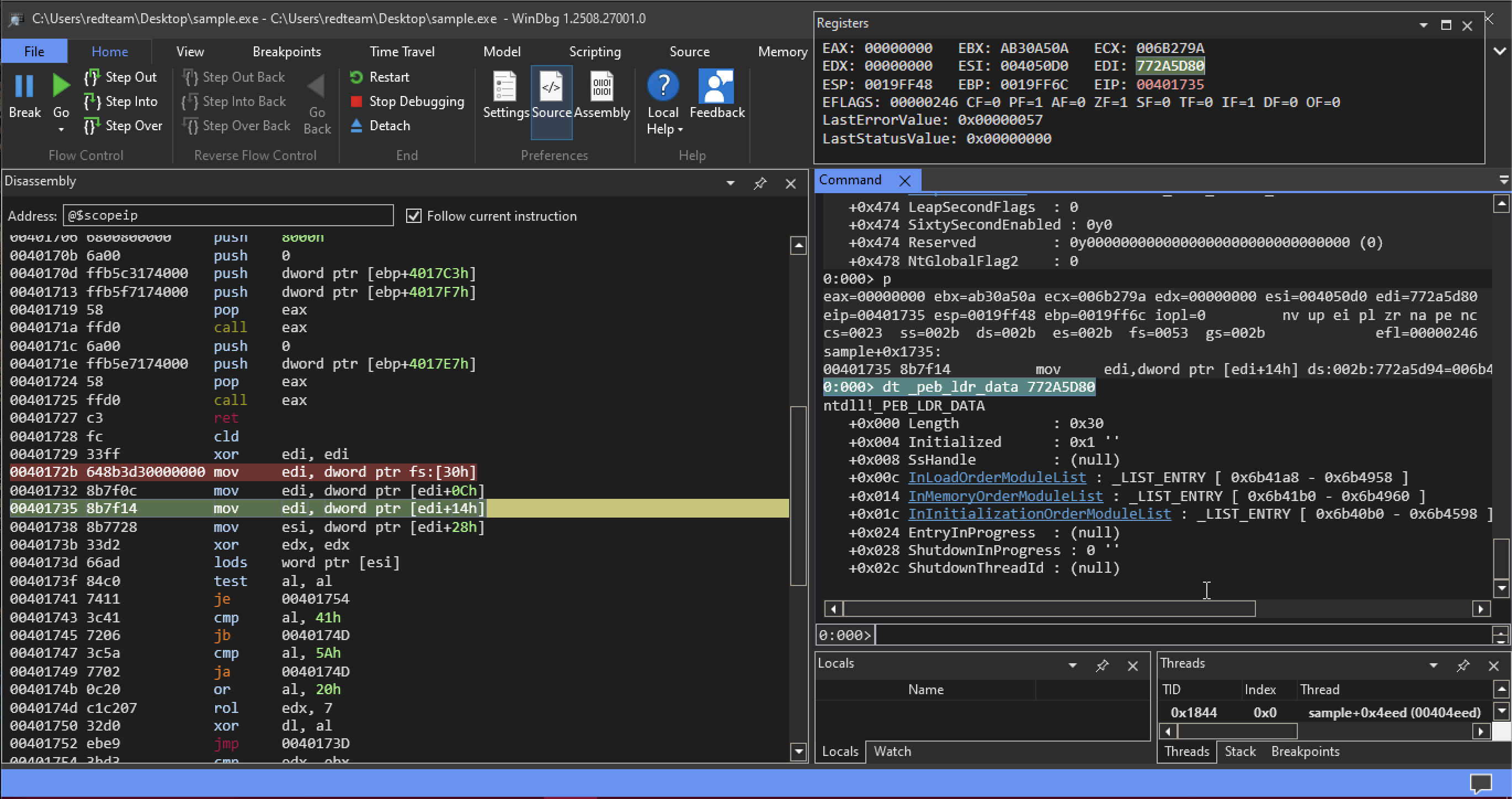Open the Registers window options dropdown
The width and height of the screenshot is (1512, 799).
tap(1423, 25)
